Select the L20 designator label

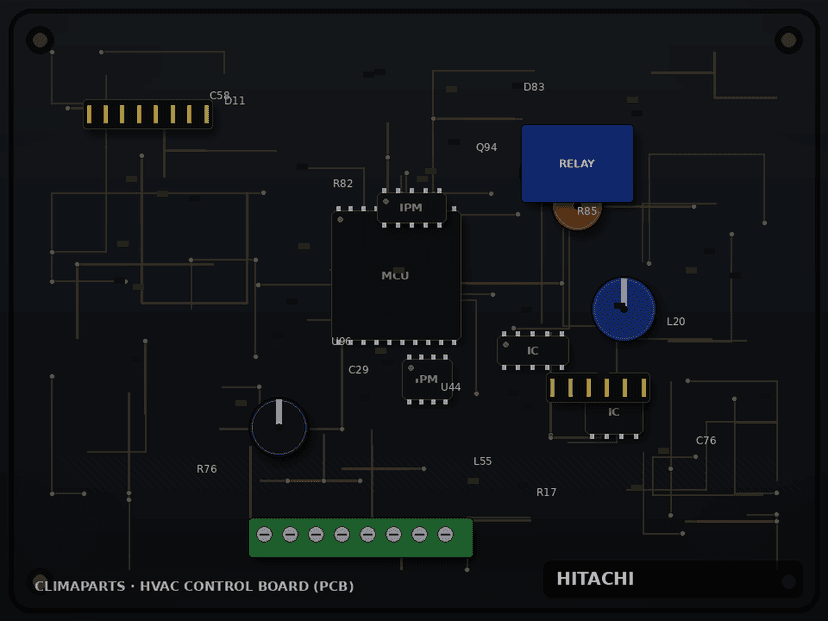(x=676, y=322)
